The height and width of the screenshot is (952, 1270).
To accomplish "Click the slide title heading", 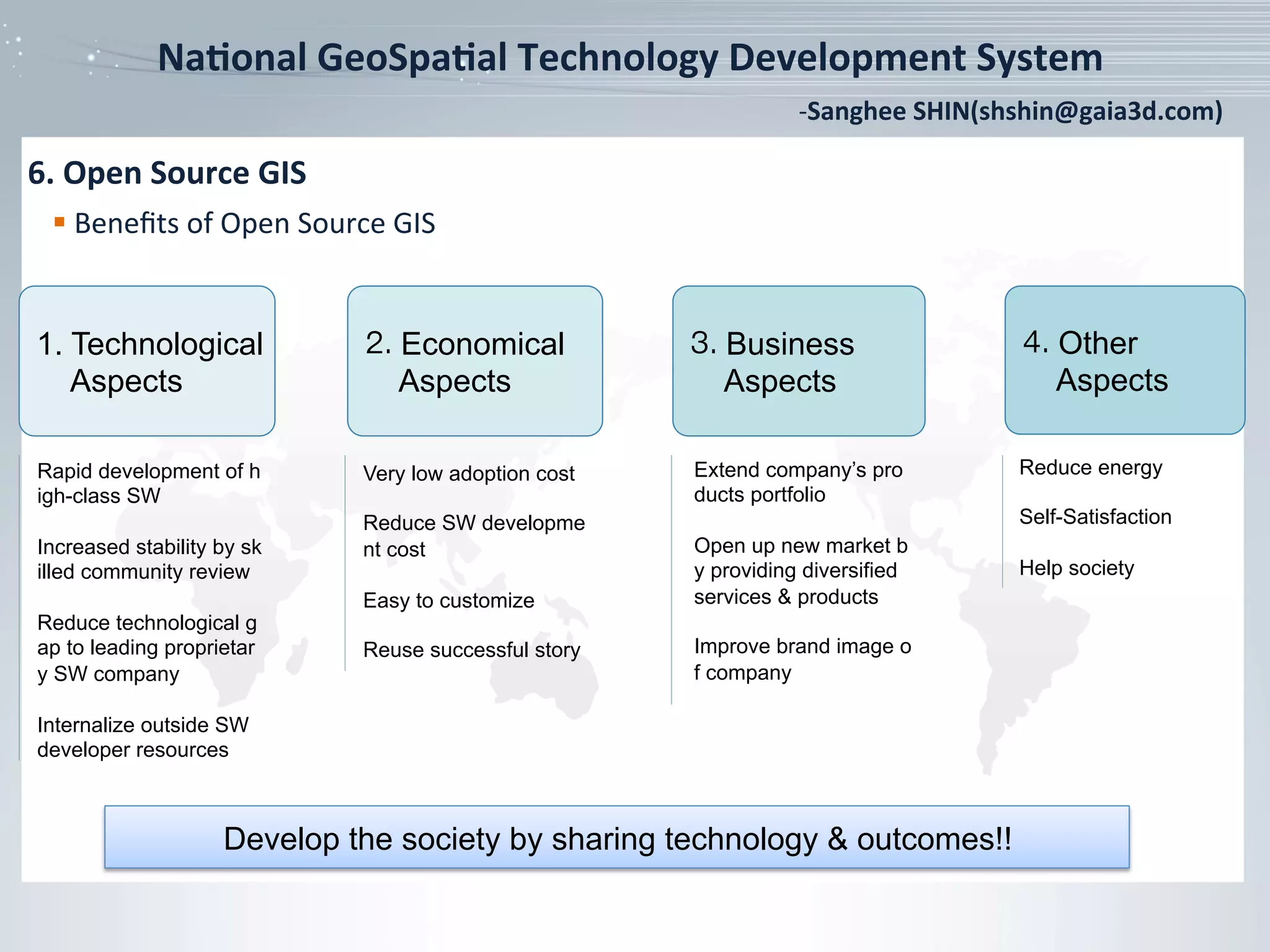I will pyautogui.click(x=630, y=58).
